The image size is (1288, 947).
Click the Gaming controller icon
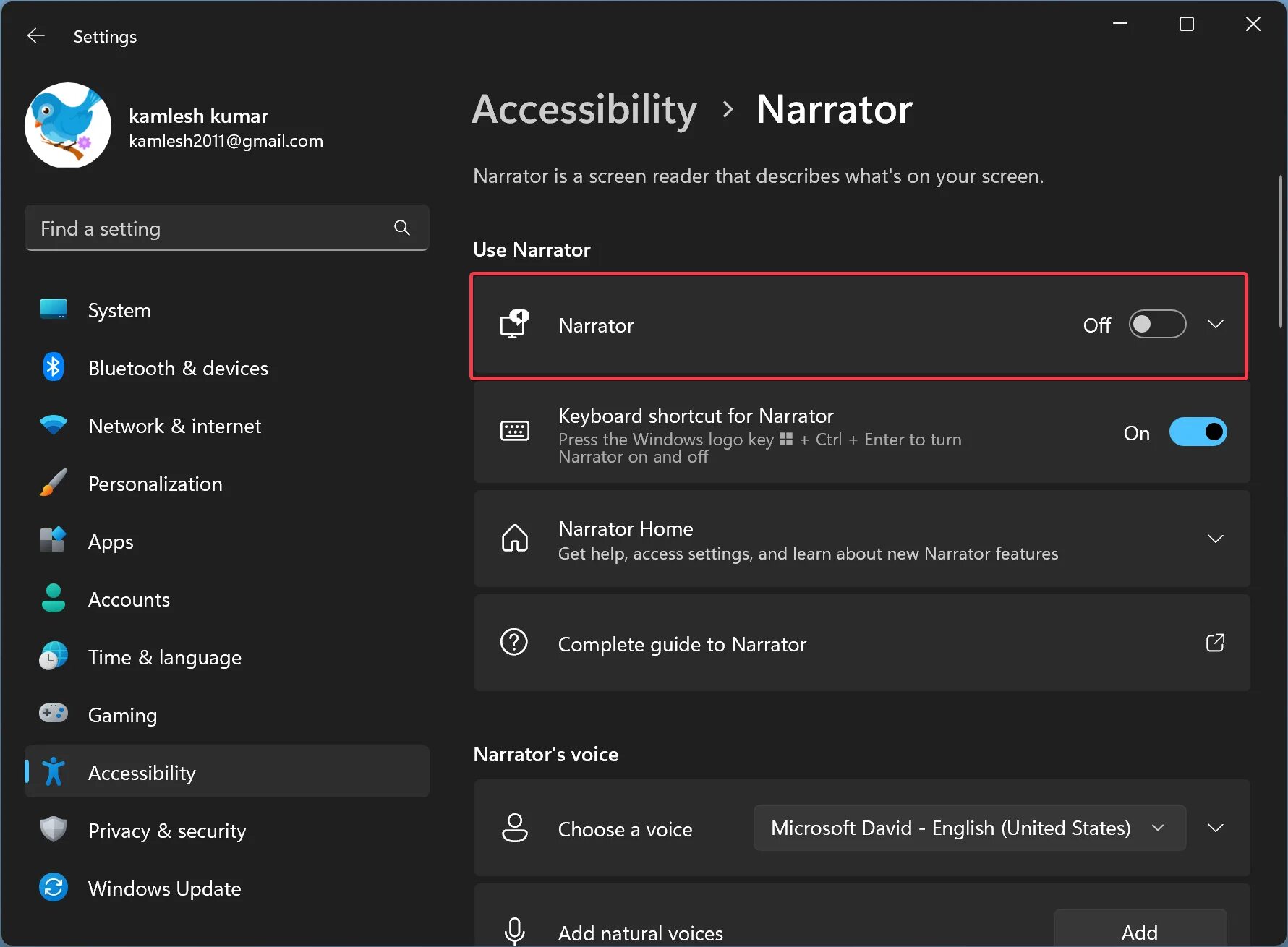tap(54, 714)
